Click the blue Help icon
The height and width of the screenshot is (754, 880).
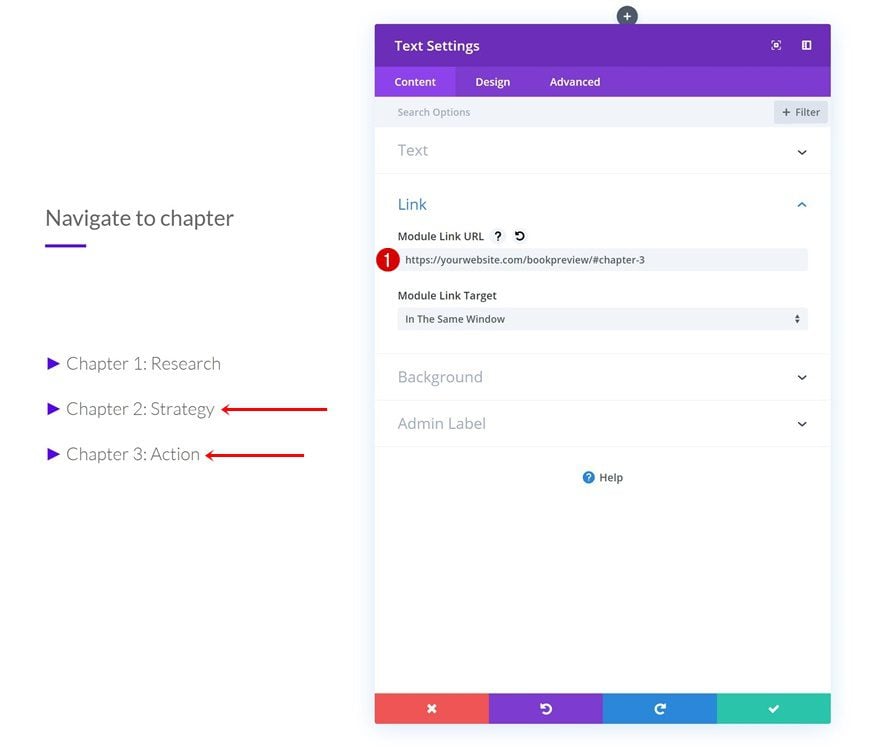588,477
